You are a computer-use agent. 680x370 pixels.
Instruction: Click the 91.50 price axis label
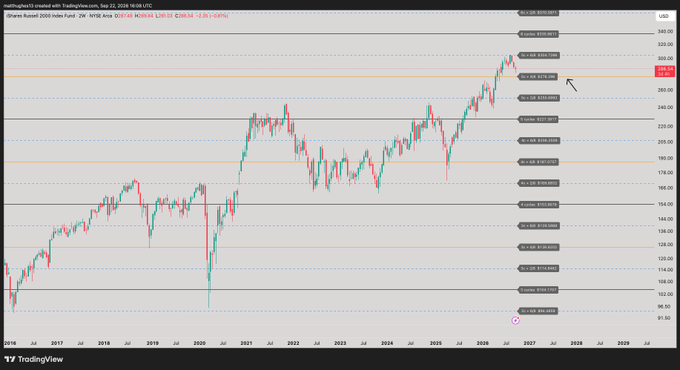664,318
